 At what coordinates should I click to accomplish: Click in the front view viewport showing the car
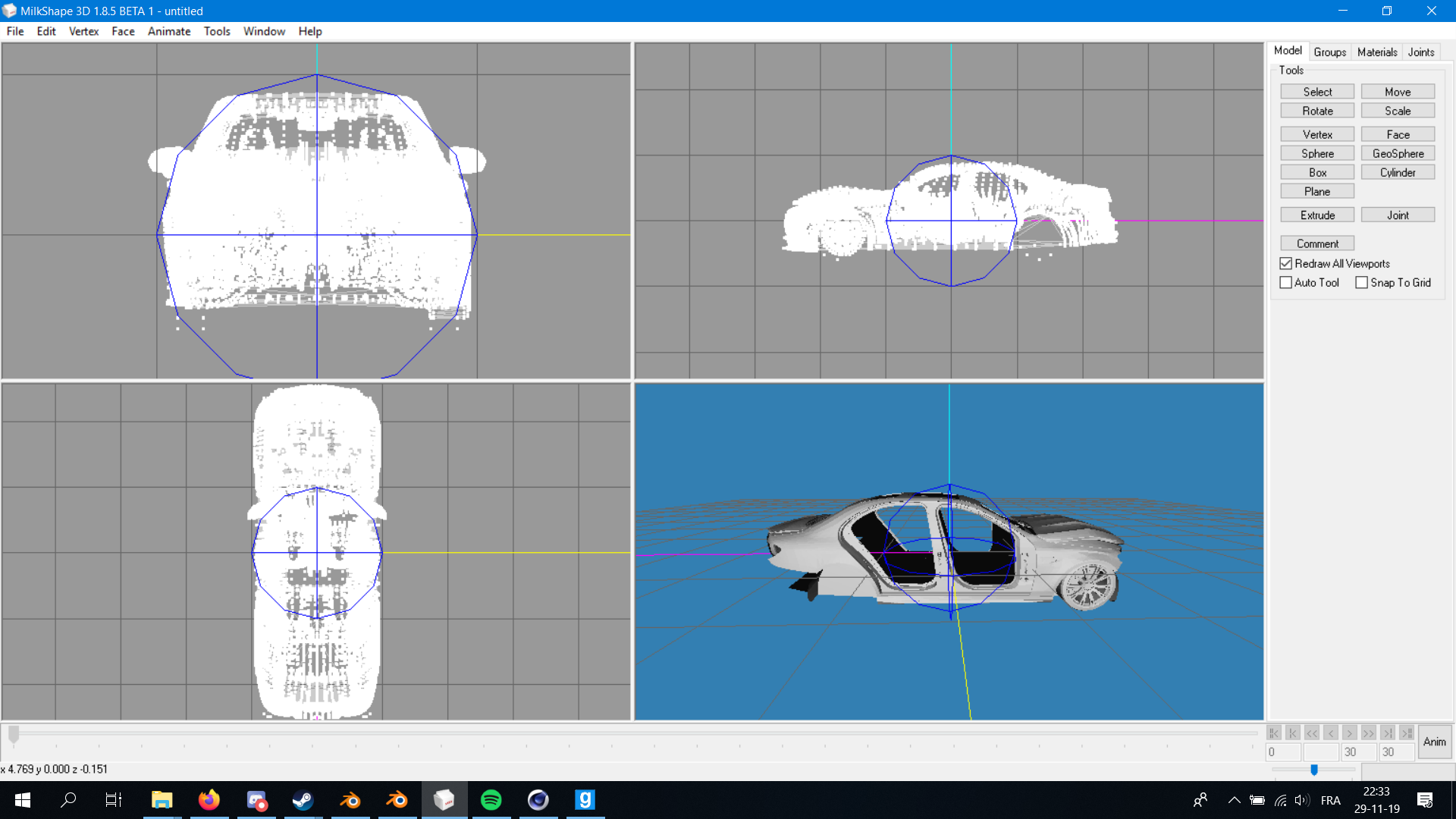(316, 211)
